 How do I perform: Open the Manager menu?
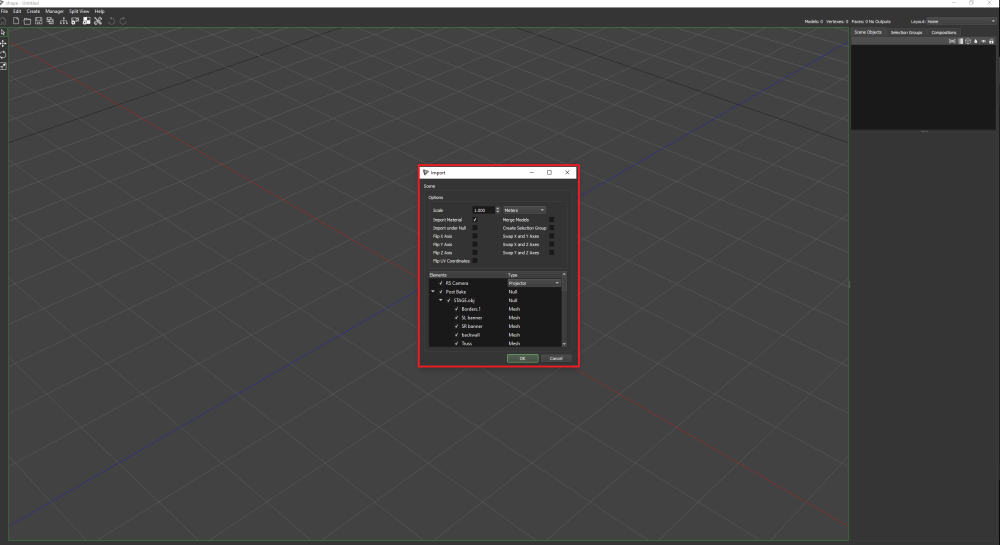[x=54, y=11]
